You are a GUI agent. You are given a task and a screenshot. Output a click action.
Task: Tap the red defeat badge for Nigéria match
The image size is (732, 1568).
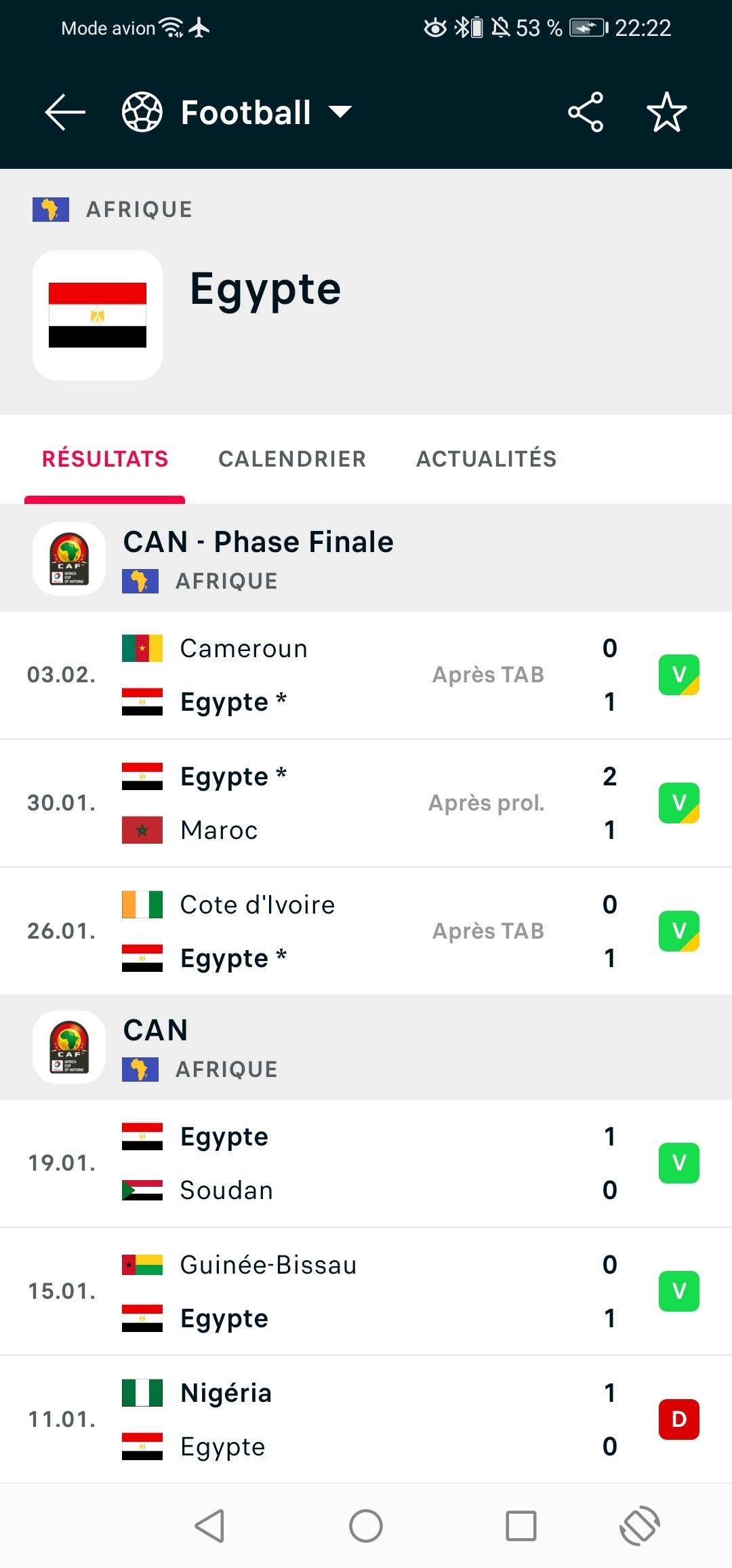coord(678,1419)
